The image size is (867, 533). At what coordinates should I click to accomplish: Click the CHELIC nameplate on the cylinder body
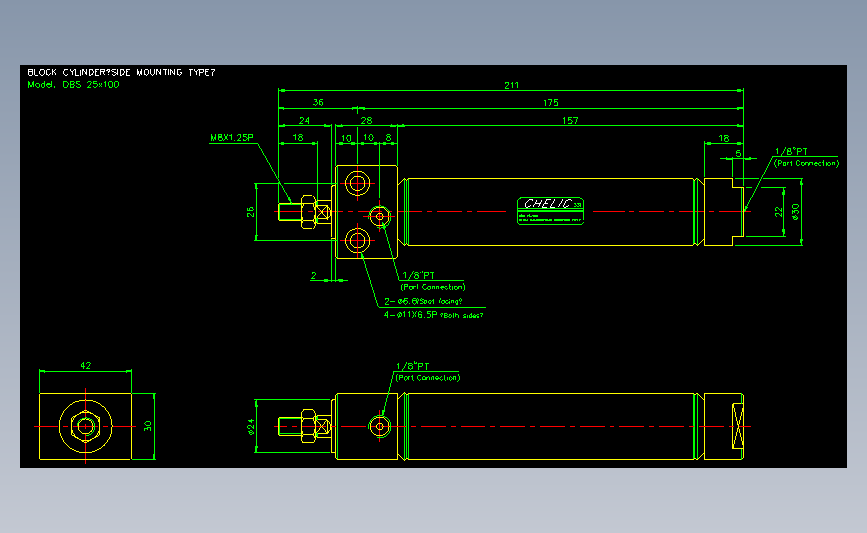click(x=550, y=211)
